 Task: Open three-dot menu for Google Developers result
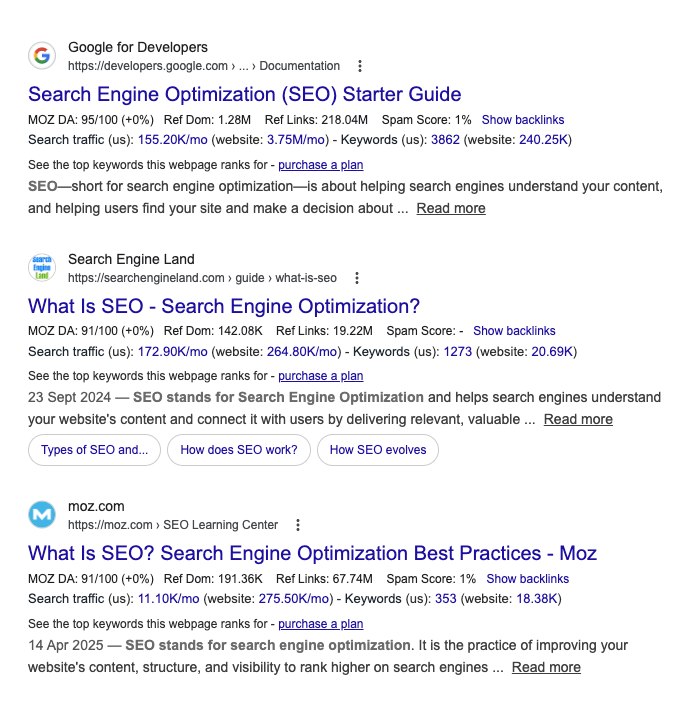coord(360,66)
